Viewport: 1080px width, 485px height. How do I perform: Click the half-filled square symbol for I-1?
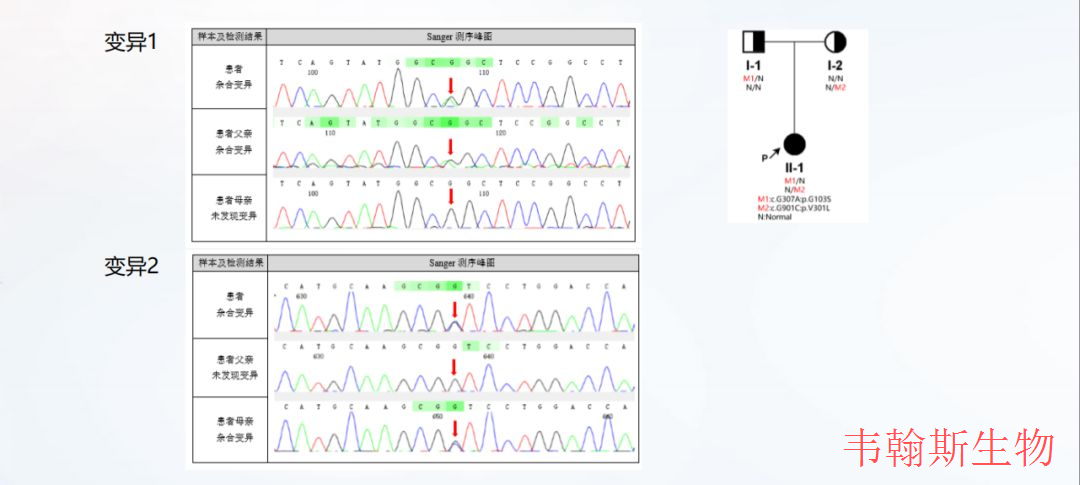pos(754,41)
